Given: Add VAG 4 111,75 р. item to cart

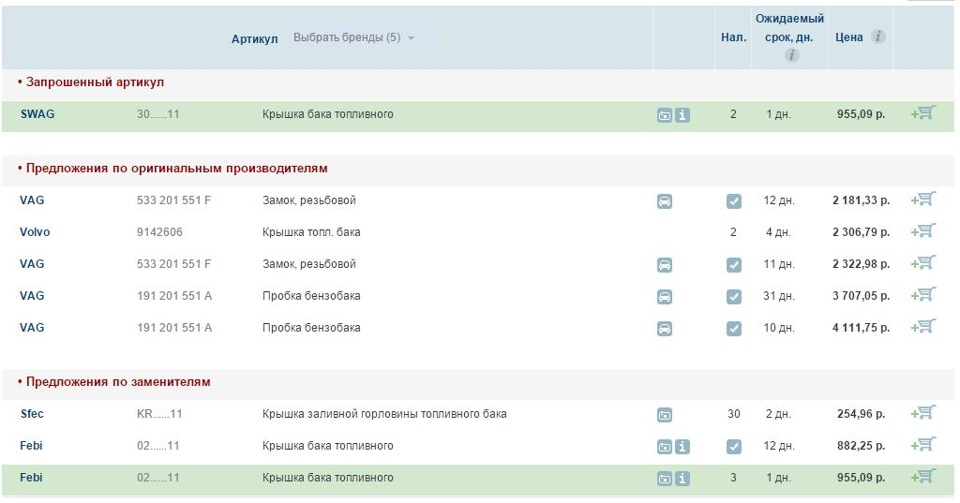Looking at the screenshot, I should [x=923, y=327].
